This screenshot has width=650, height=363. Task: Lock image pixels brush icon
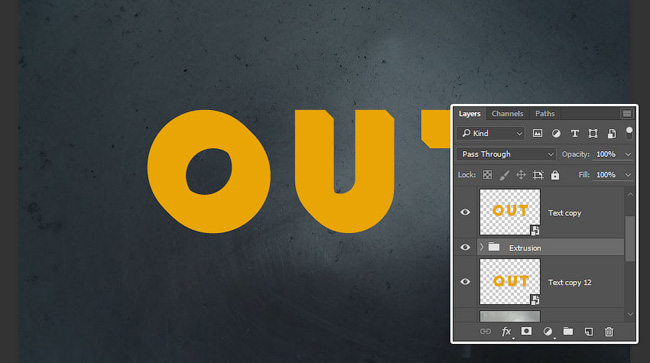point(504,175)
